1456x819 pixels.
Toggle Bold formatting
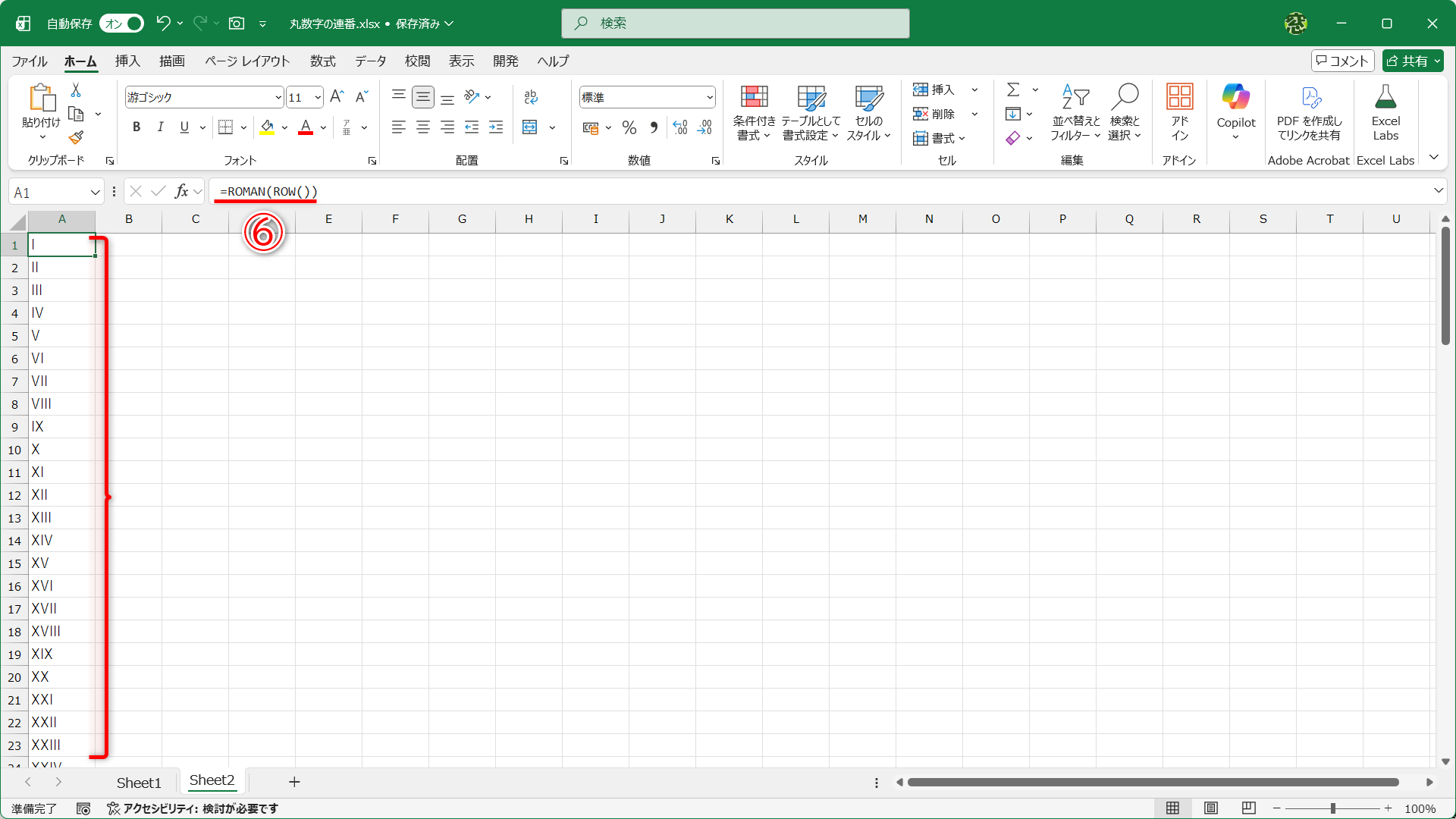(136, 127)
